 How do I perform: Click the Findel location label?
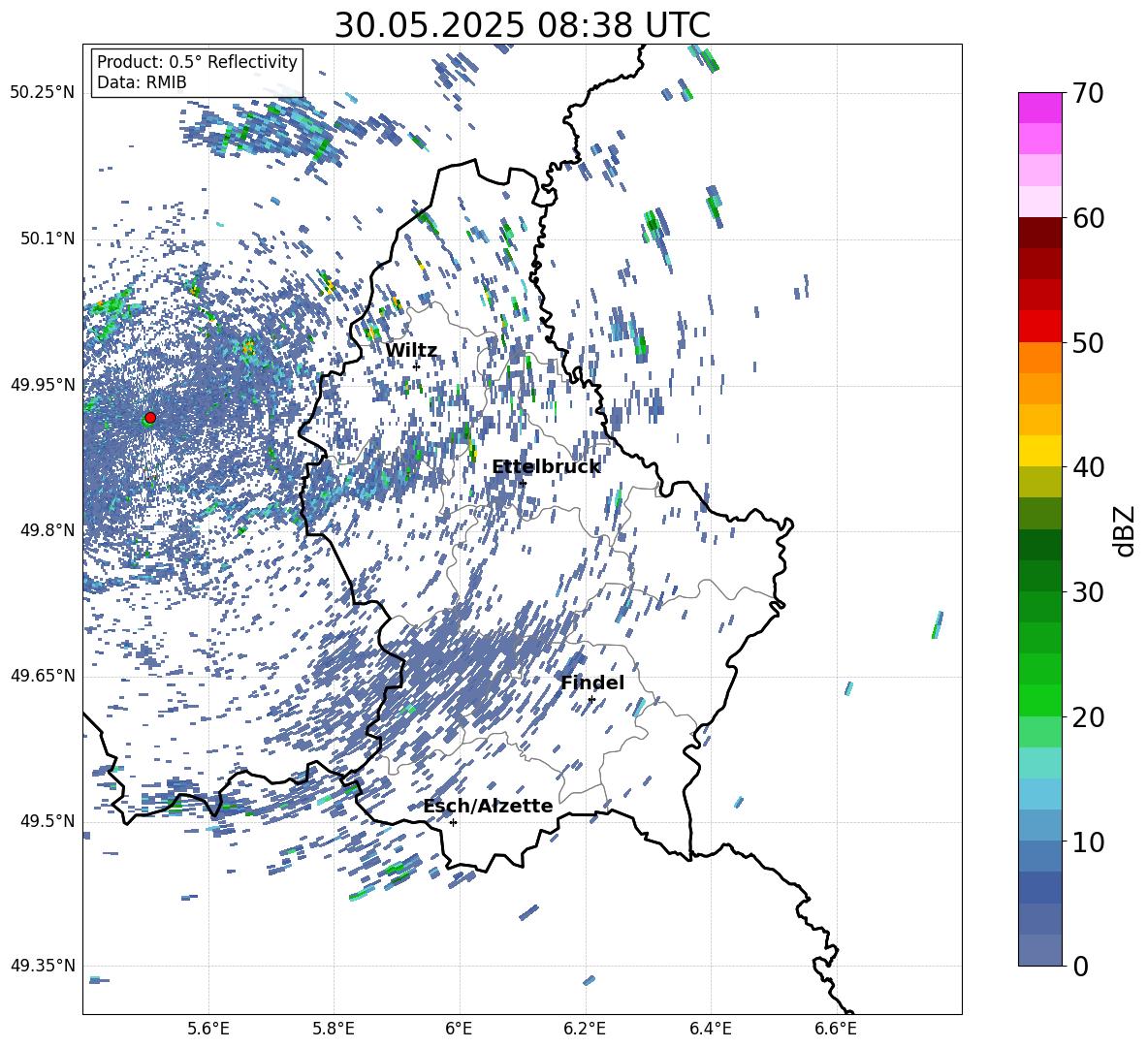coord(592,683)
